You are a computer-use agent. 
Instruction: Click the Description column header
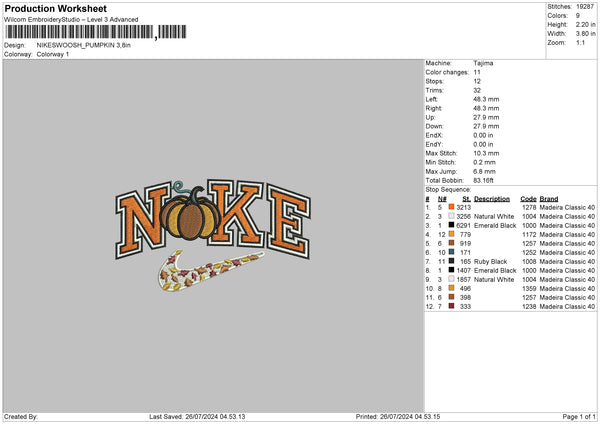pyautogui.click(x=492, y=199)
